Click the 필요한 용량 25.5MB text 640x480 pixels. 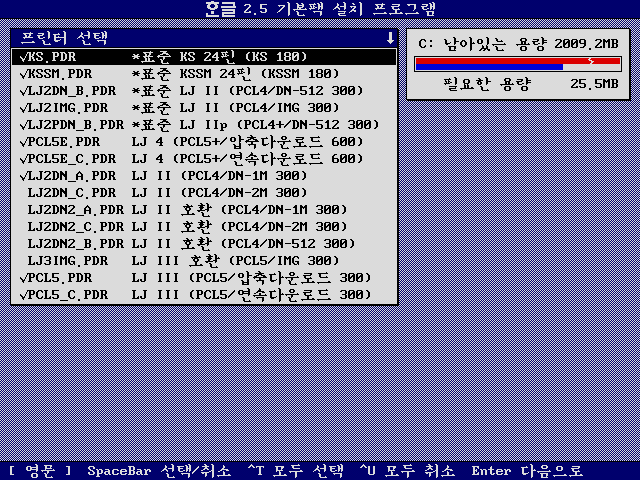click(x=531, y=84)
